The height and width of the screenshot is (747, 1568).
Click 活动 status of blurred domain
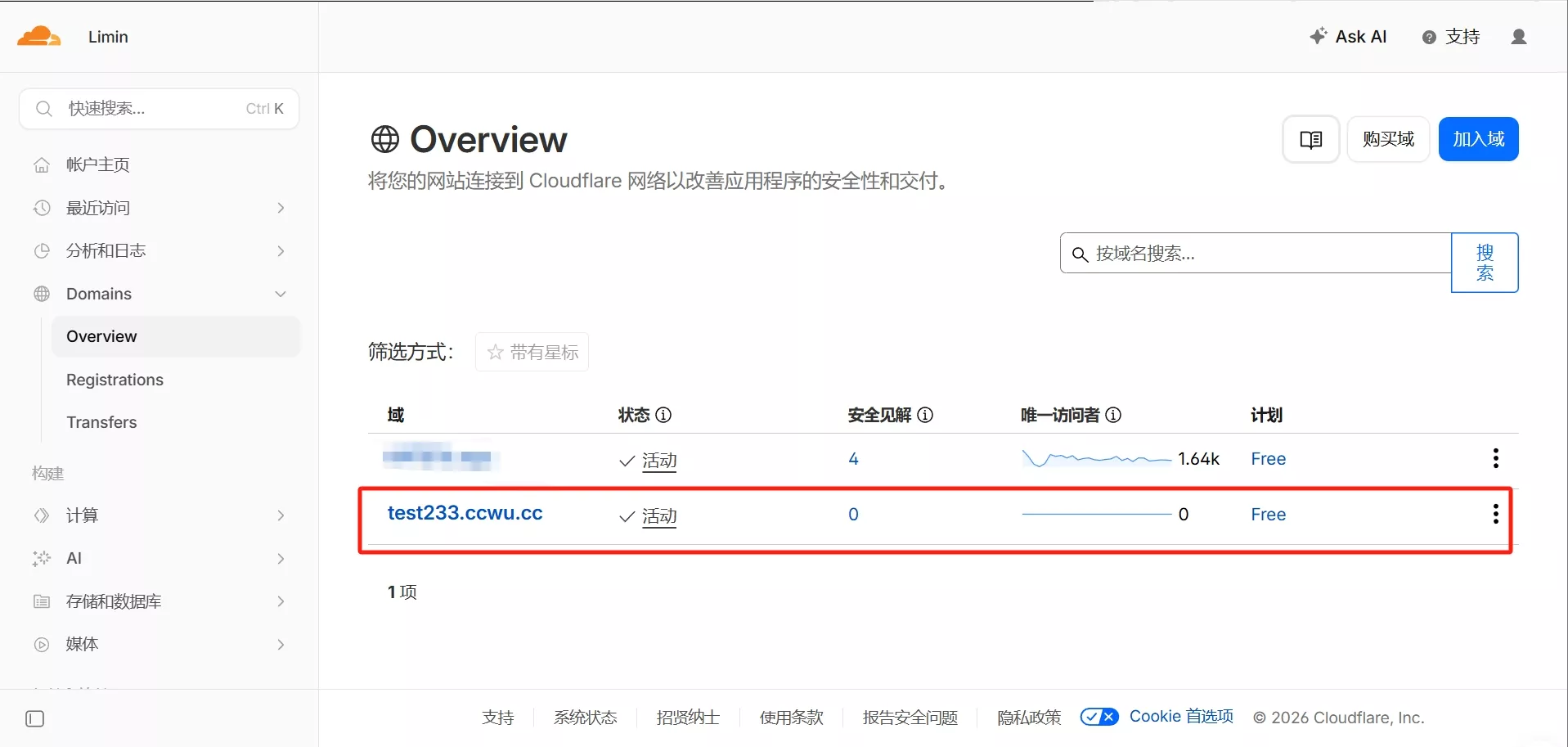659,461
